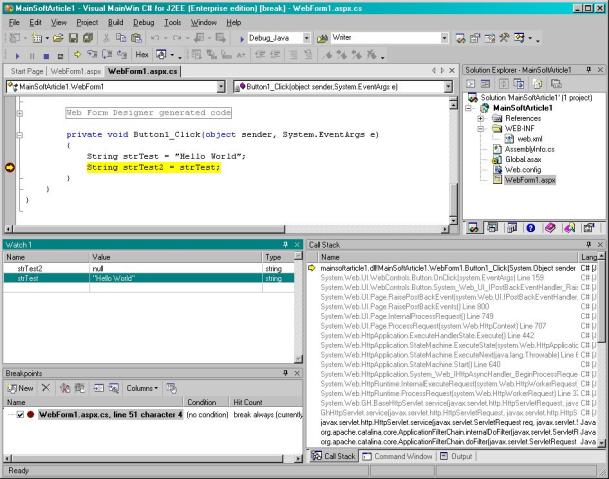Pin the Watch 1 panel
Image resolution: width=609 pixels, height=479 pixels.
pyautogui.click(x=285, y=244)
